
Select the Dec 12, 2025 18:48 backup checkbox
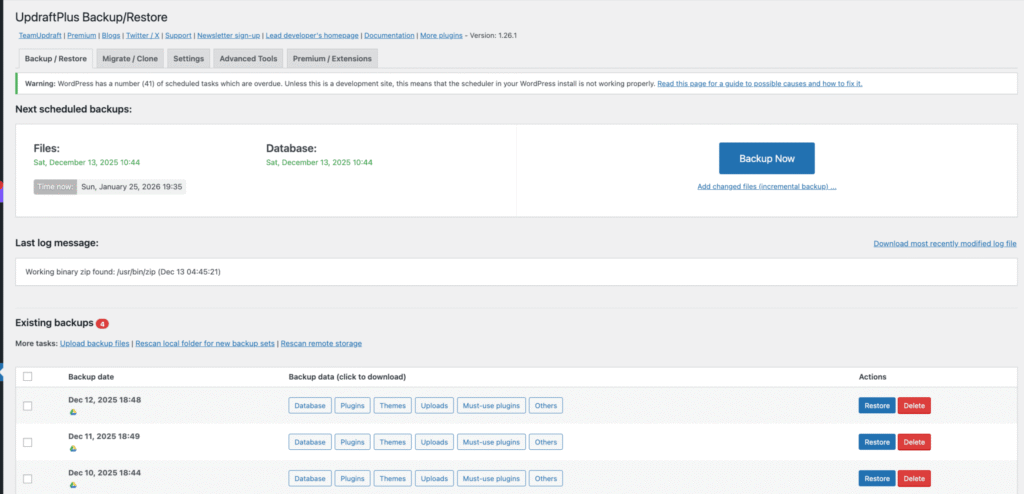tap(27, 406)
